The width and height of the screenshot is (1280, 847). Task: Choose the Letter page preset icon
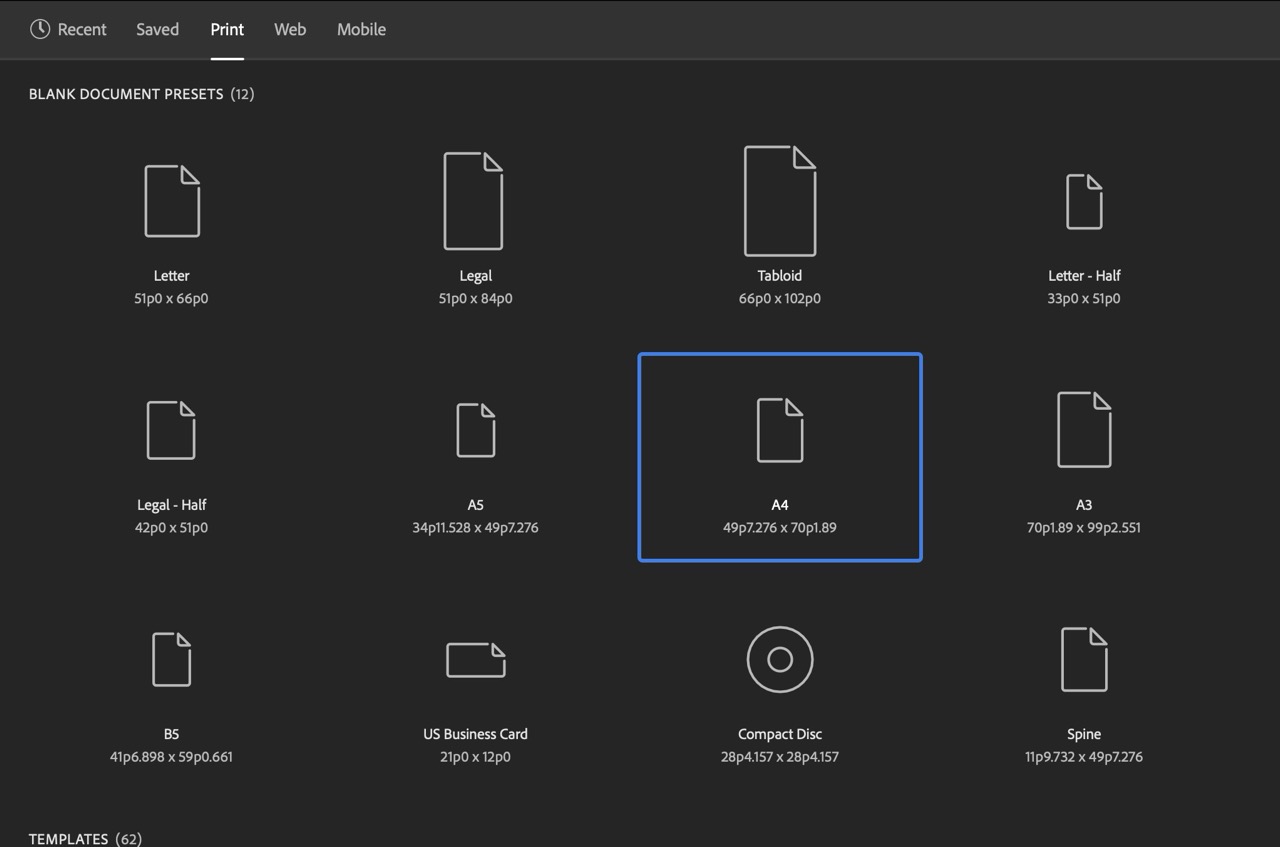(x=172, y=201)
